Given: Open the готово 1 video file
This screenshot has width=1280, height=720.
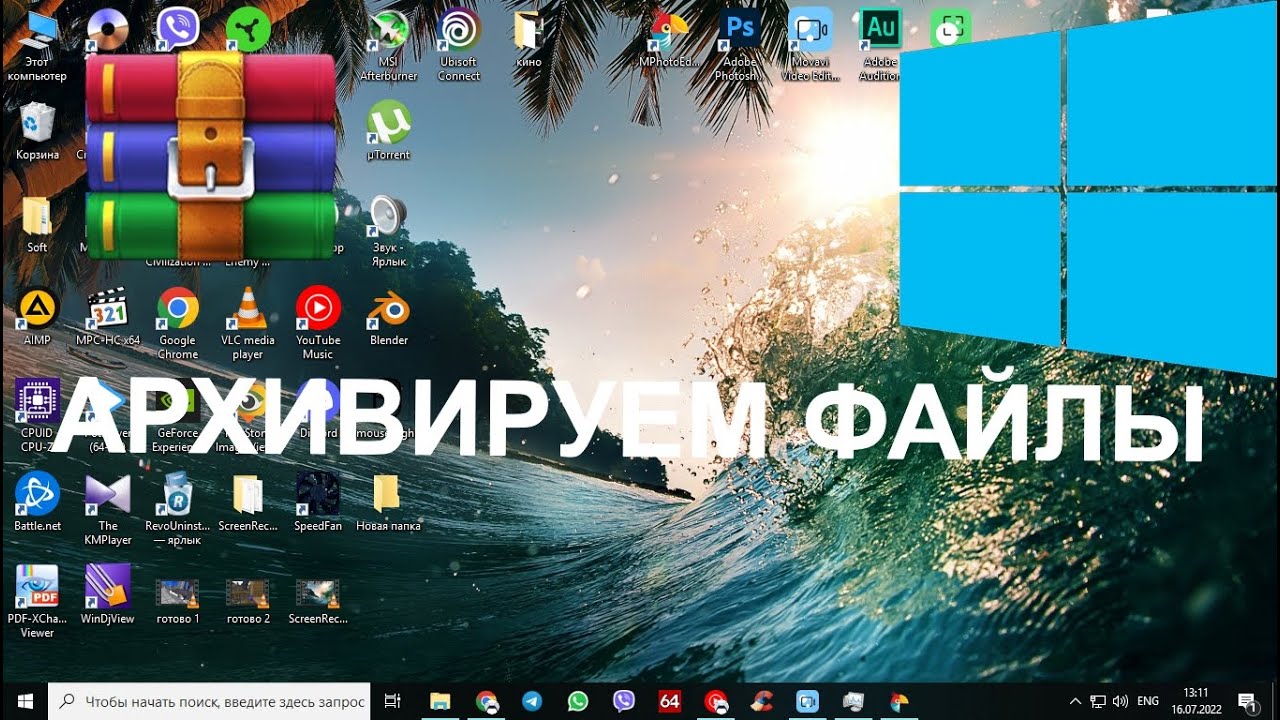Looking at the screenshot, I should [x=178, y=601].
